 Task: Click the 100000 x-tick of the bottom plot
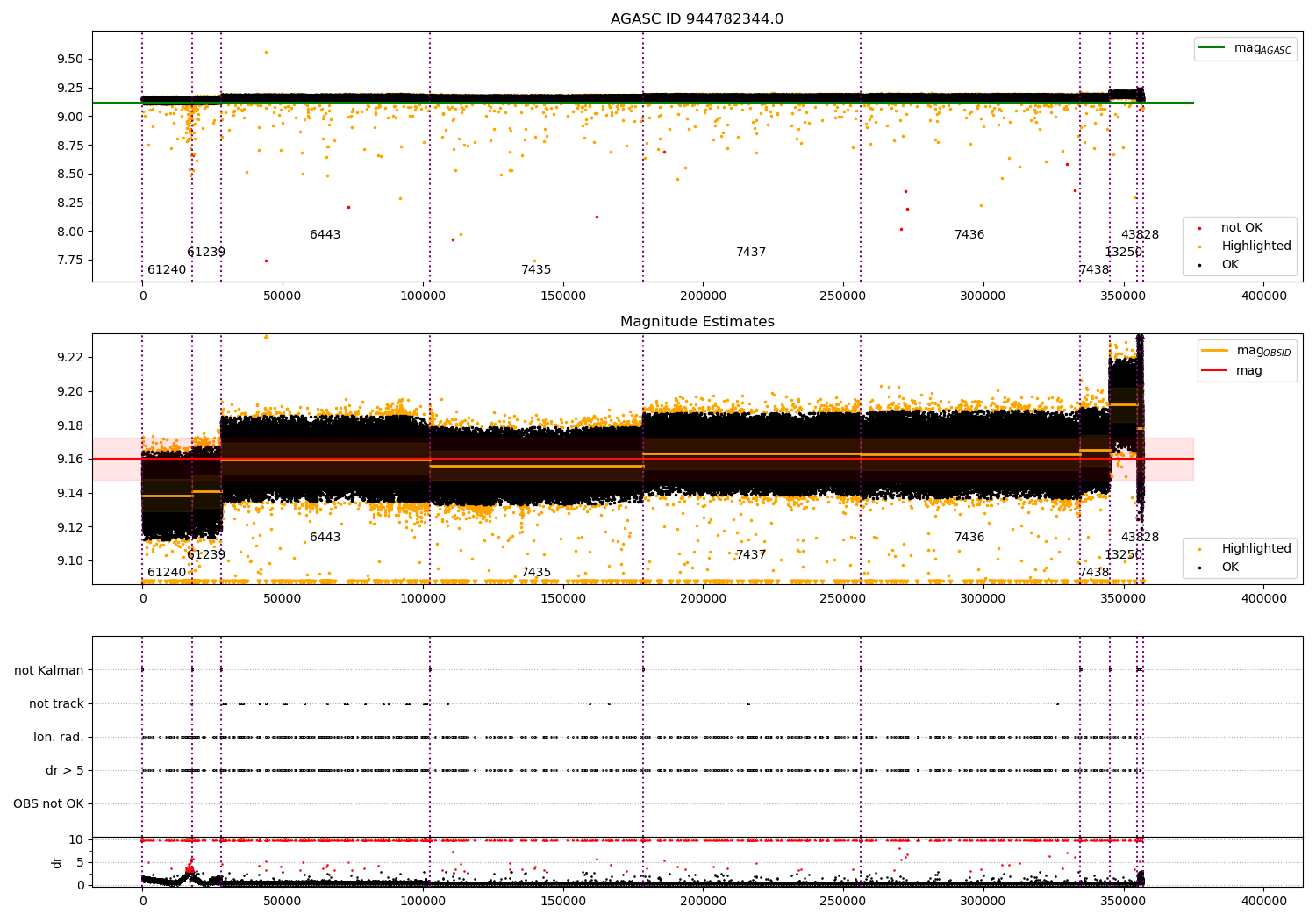[x=423, y=902]
